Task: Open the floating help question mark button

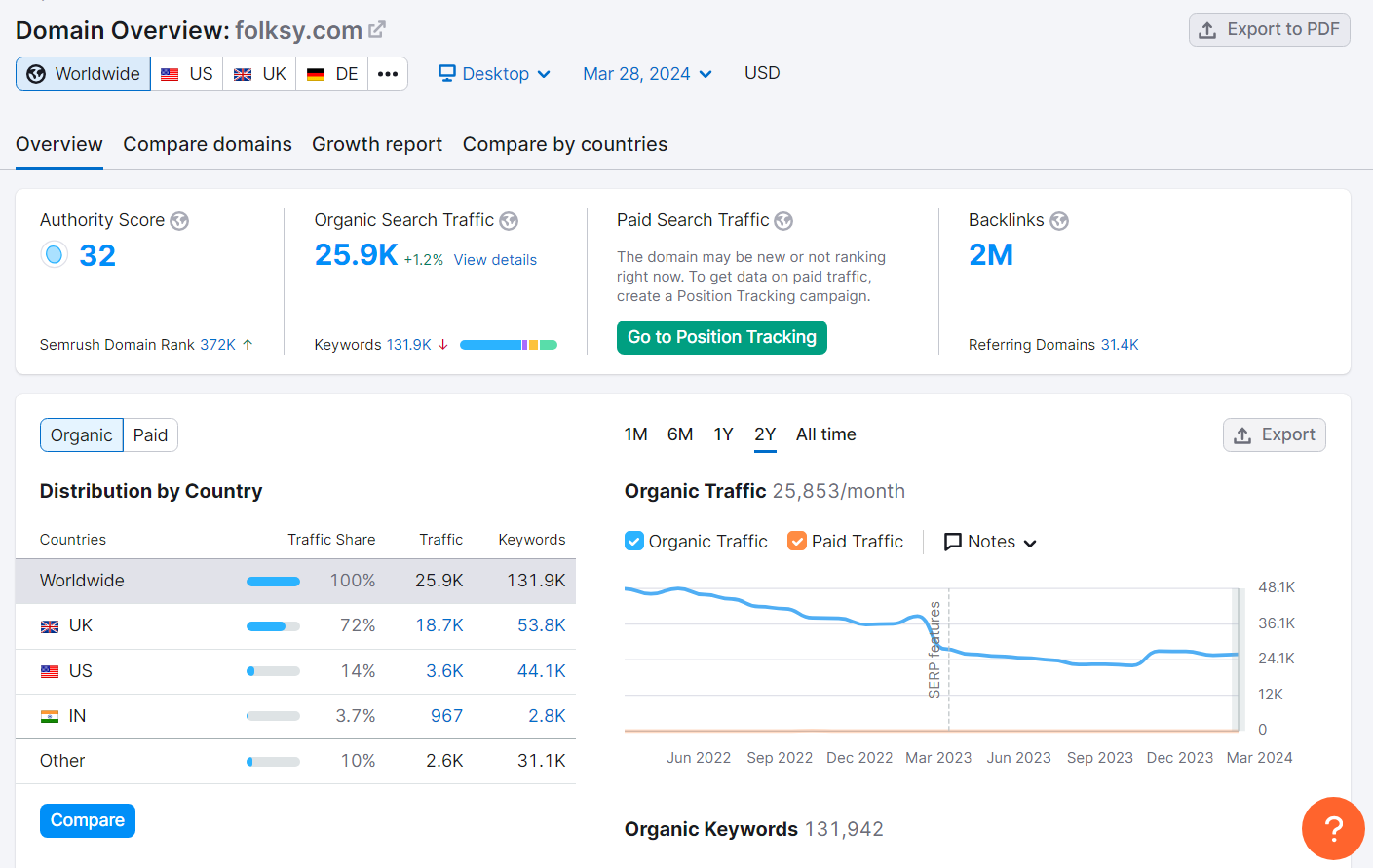Action: tap(1332, 828)
